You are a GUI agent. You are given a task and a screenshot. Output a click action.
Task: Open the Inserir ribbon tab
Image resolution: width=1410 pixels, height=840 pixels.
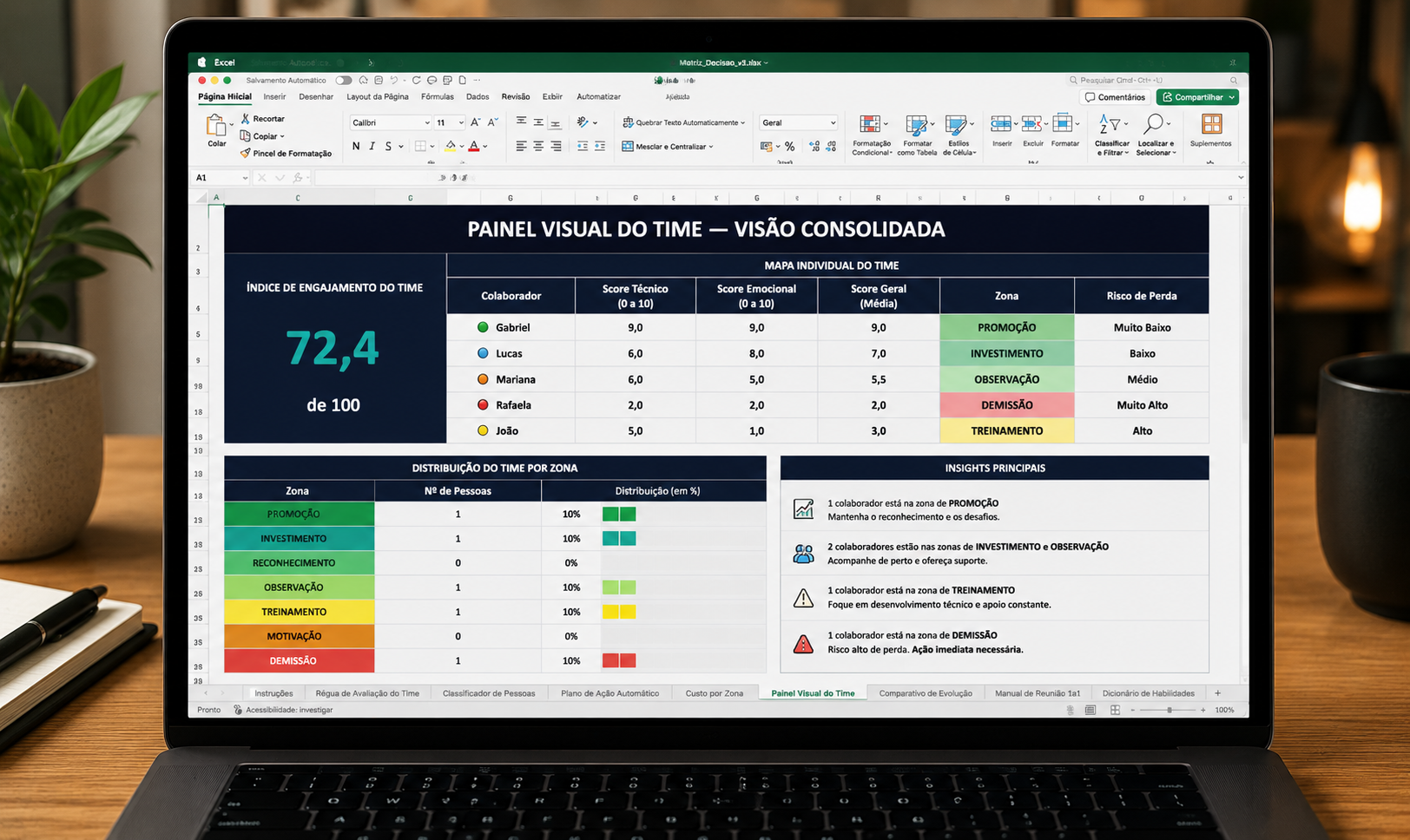coord(274,96)
